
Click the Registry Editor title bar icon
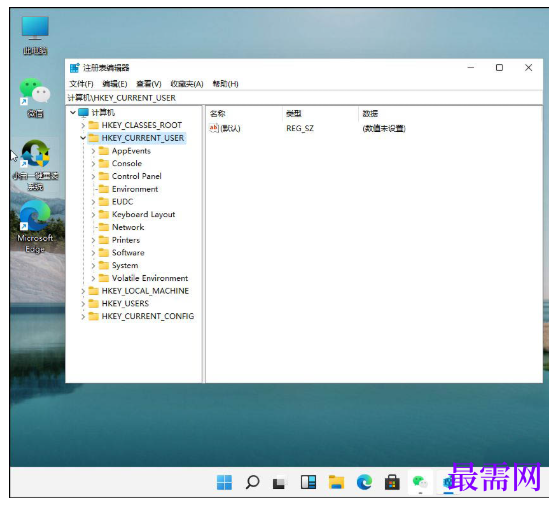point(75,68)
